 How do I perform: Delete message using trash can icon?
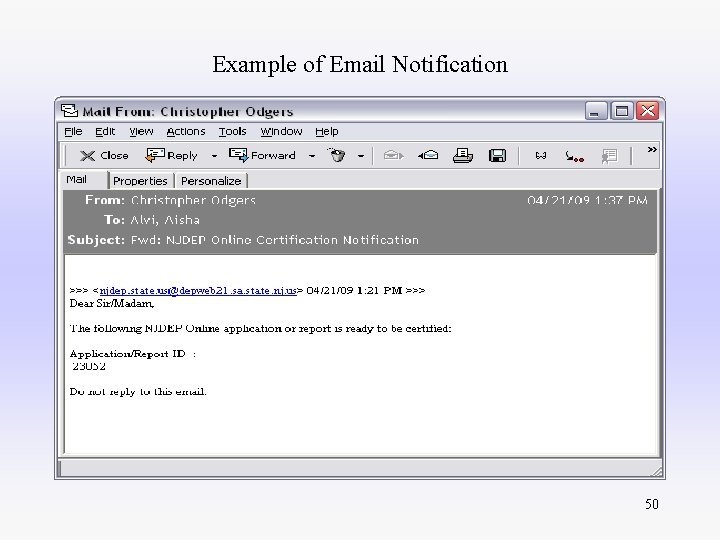[337, 155]
